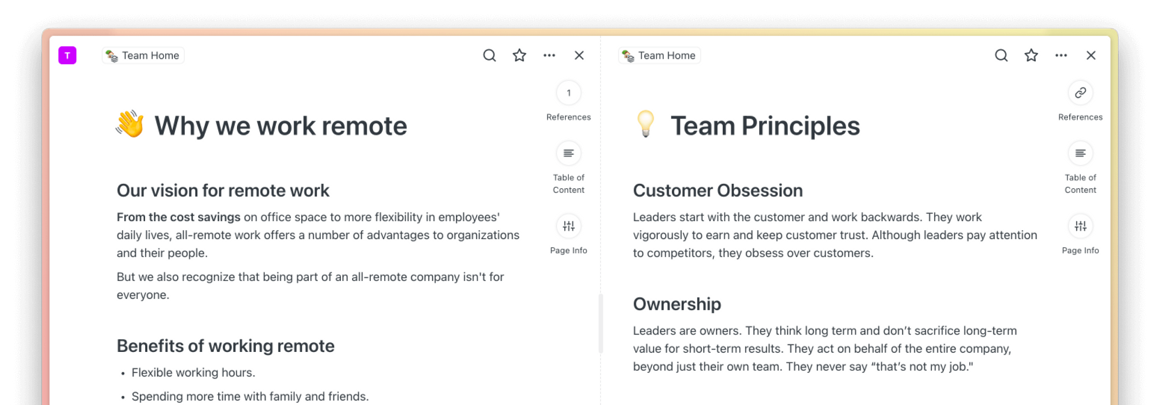Open more options menu in right pane
Image resolution: width=1159 pixels, height=405 pixels.
click(1061, 55)
